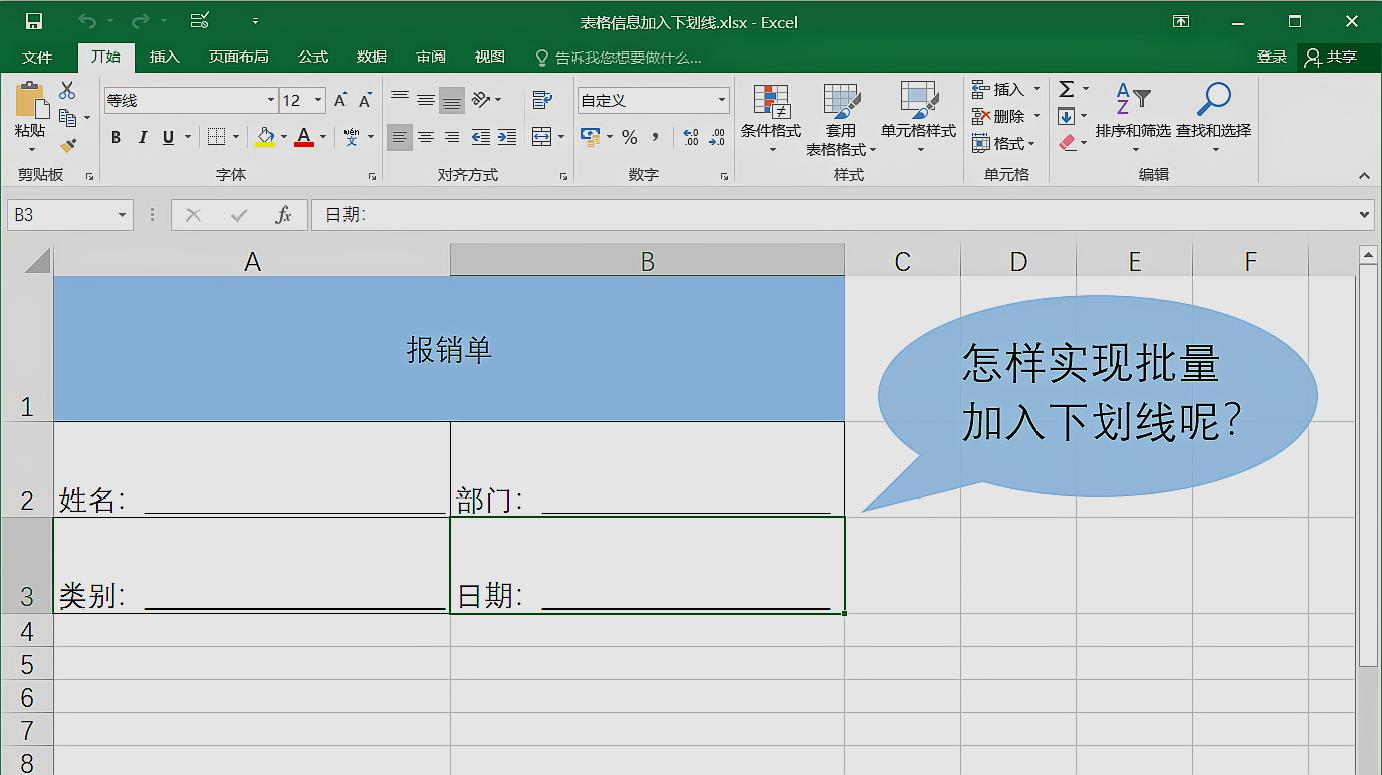The image size is (1382, 775).
Task: Switch to the 公式 Formulas tab
Action: [313, 57]
